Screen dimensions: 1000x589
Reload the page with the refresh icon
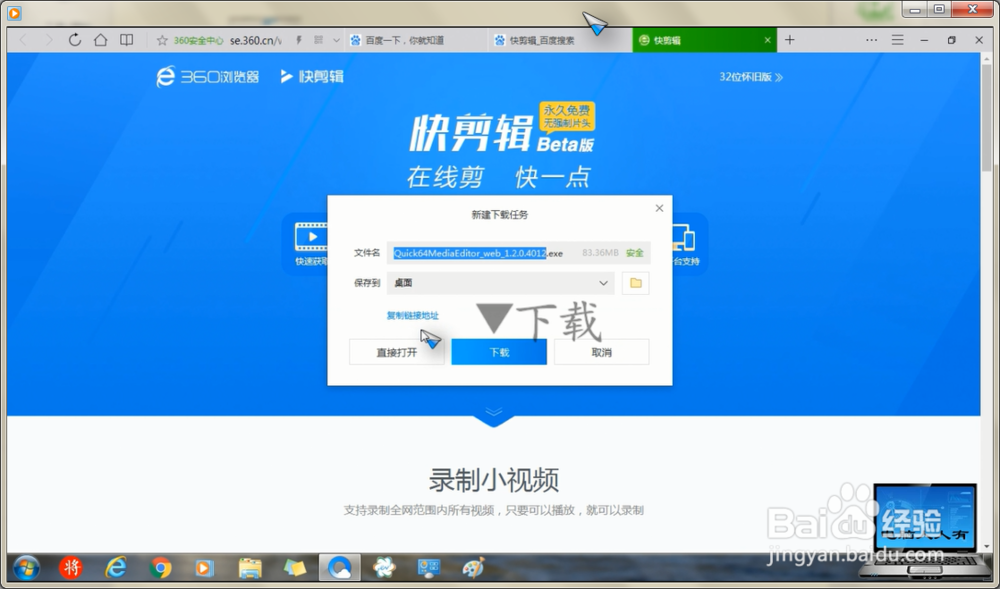point(75,40)
